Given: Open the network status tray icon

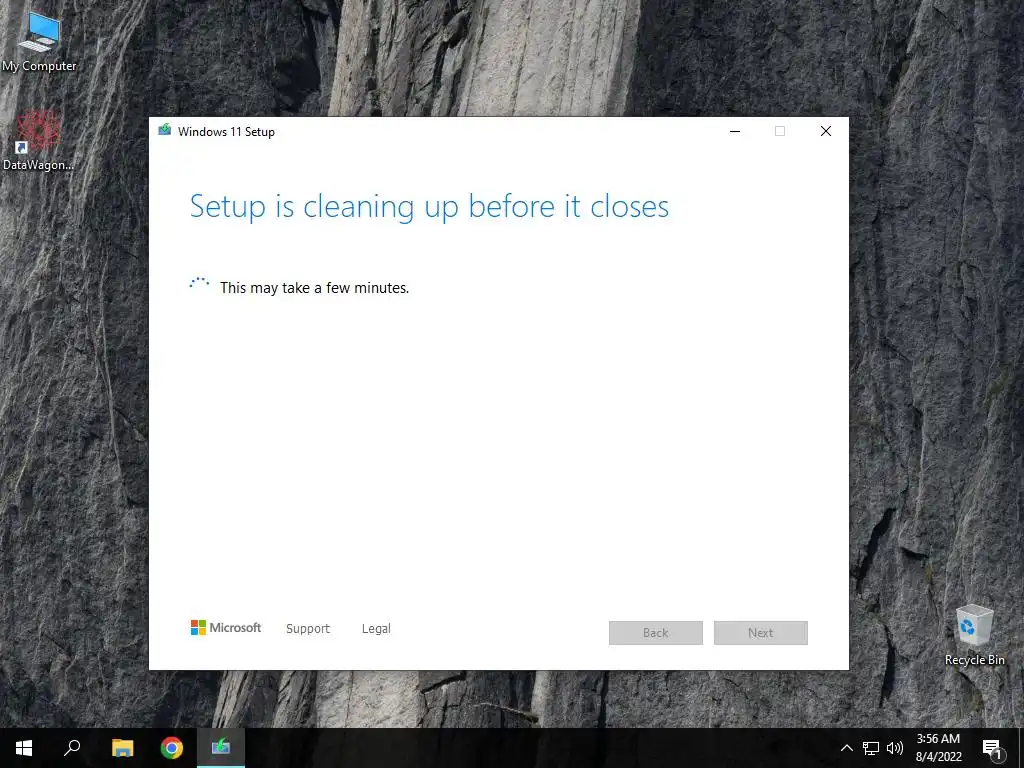Looking at the screenshot, I should click(871, 748).
